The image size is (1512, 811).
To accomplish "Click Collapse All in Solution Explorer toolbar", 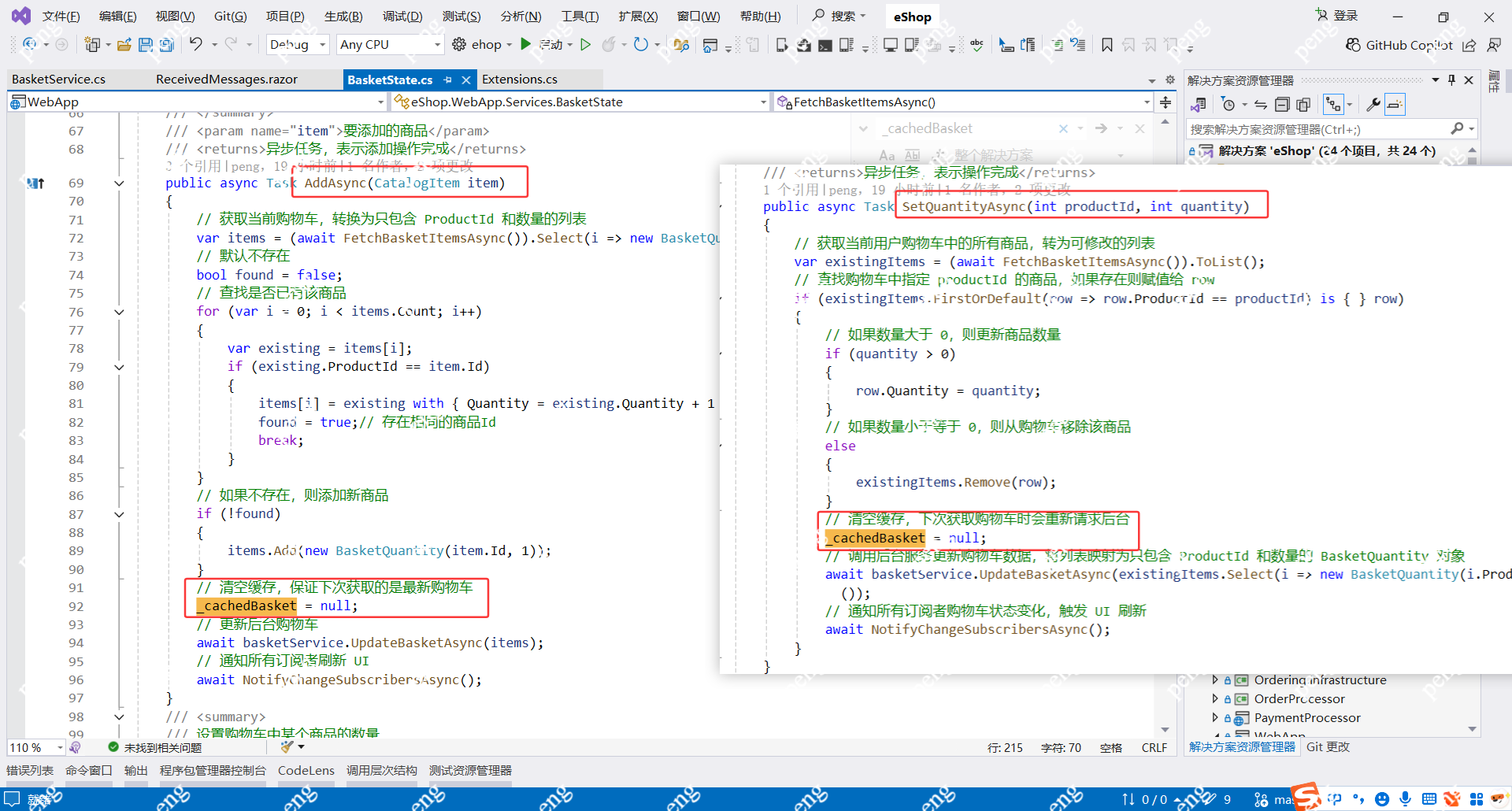I will [1282, 105].
